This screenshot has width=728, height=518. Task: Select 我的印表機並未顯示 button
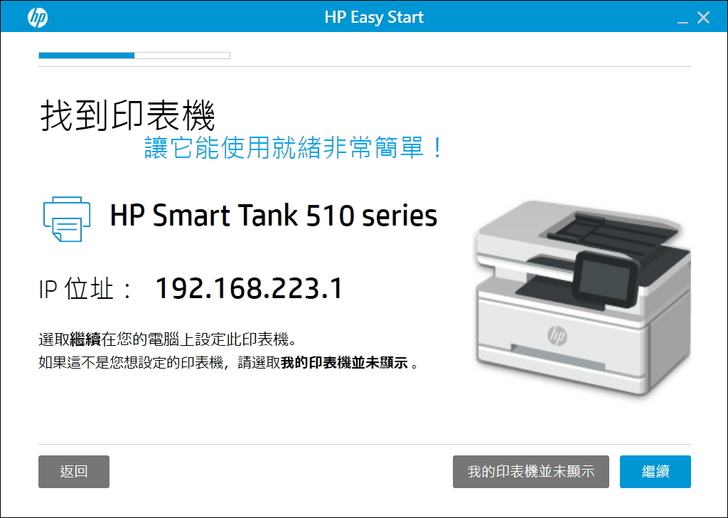[x=531, y=472]
